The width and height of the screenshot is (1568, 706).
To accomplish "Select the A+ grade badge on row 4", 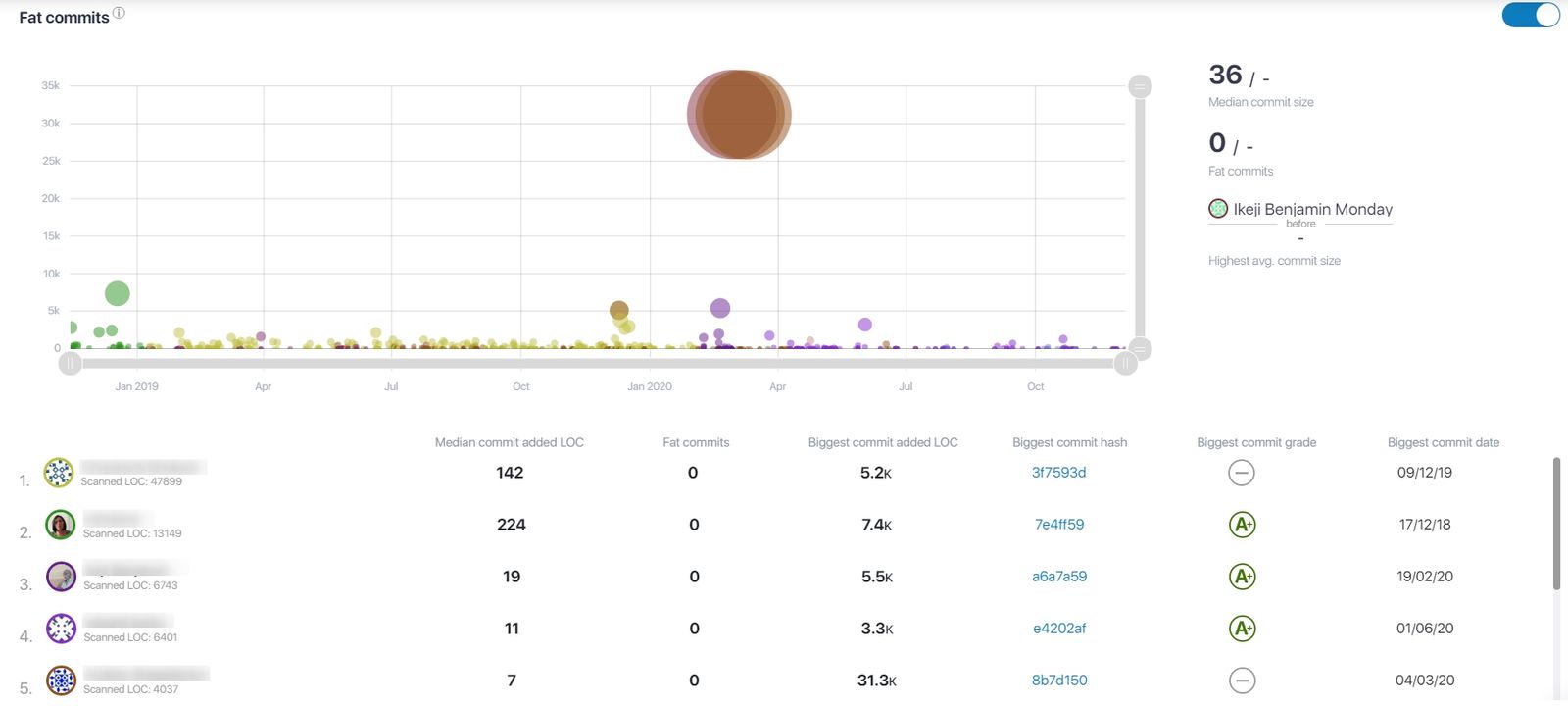I will [1243, 629].
